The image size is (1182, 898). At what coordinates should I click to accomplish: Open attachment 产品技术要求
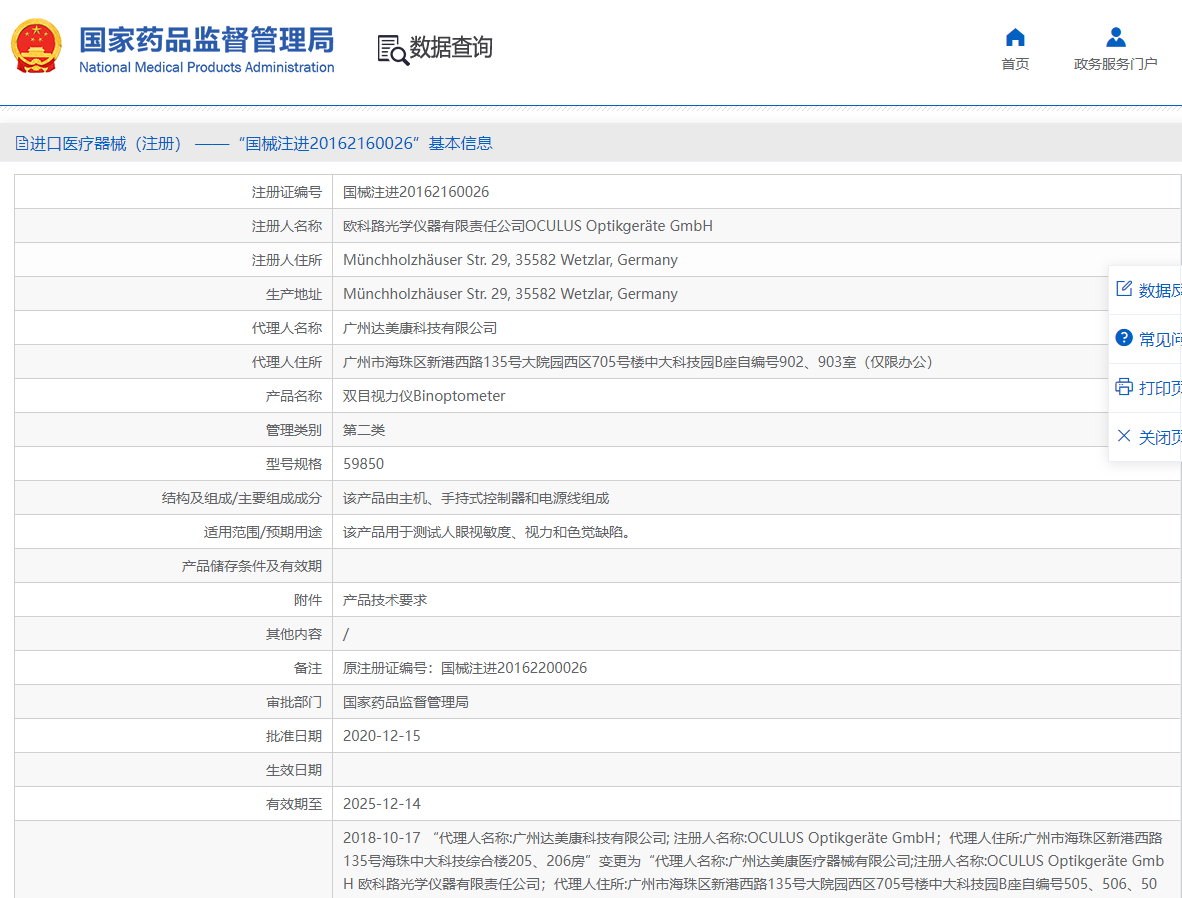(385, 600)
